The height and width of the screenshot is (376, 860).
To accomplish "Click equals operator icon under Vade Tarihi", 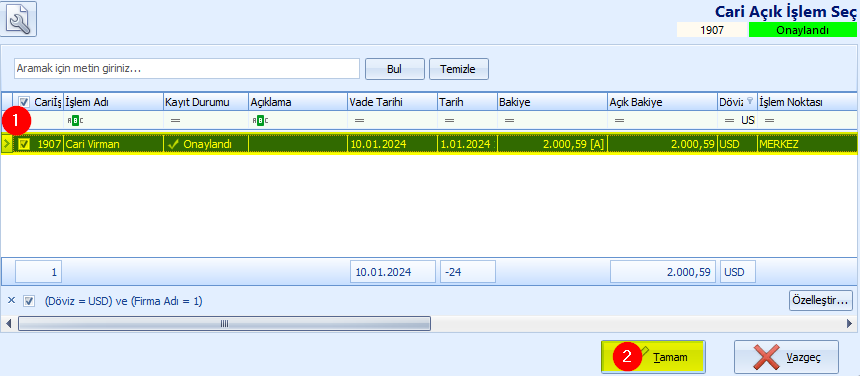I will pyautogui.click(x=360, y=120).
